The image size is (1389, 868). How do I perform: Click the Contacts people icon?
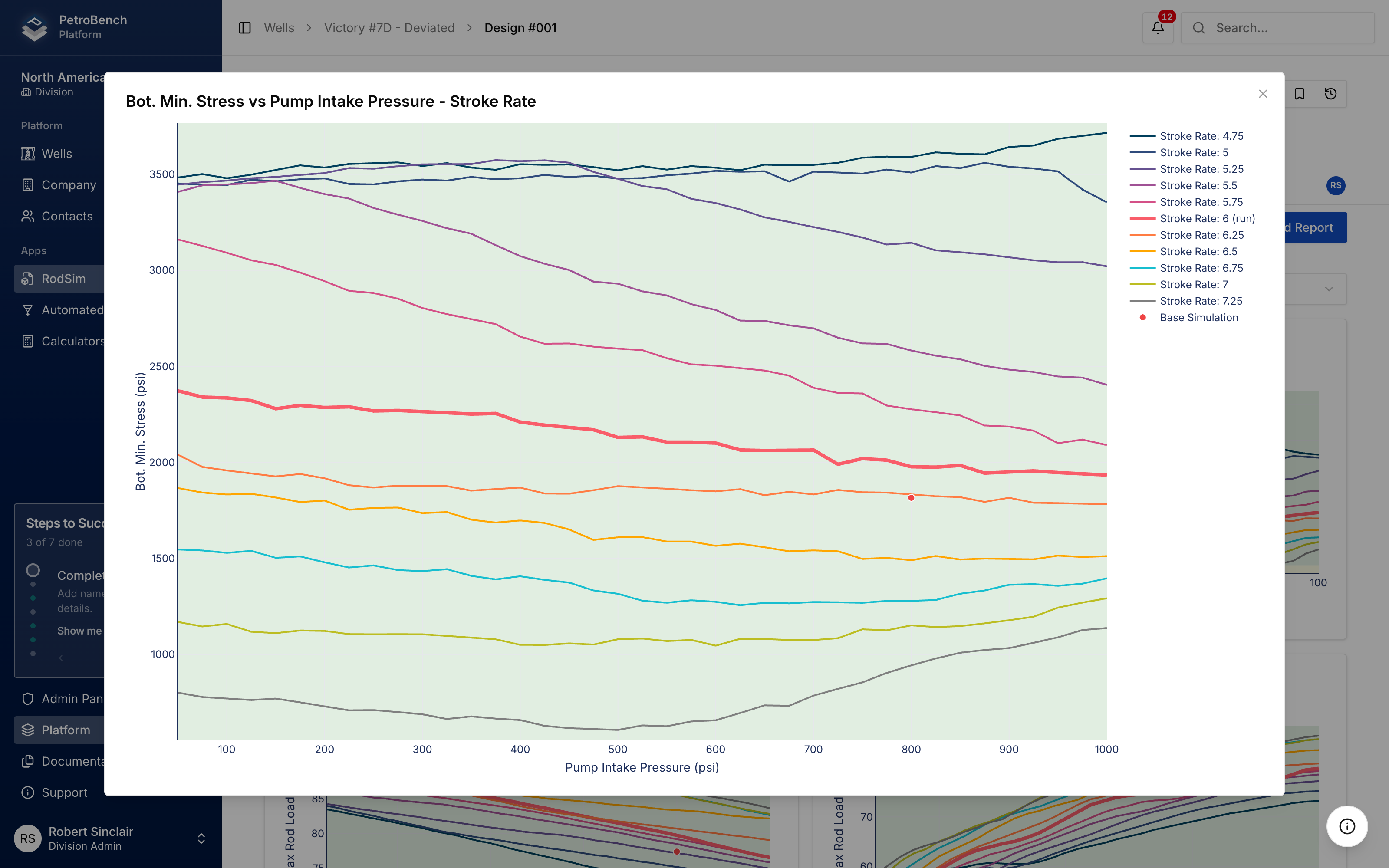[27, 217]
